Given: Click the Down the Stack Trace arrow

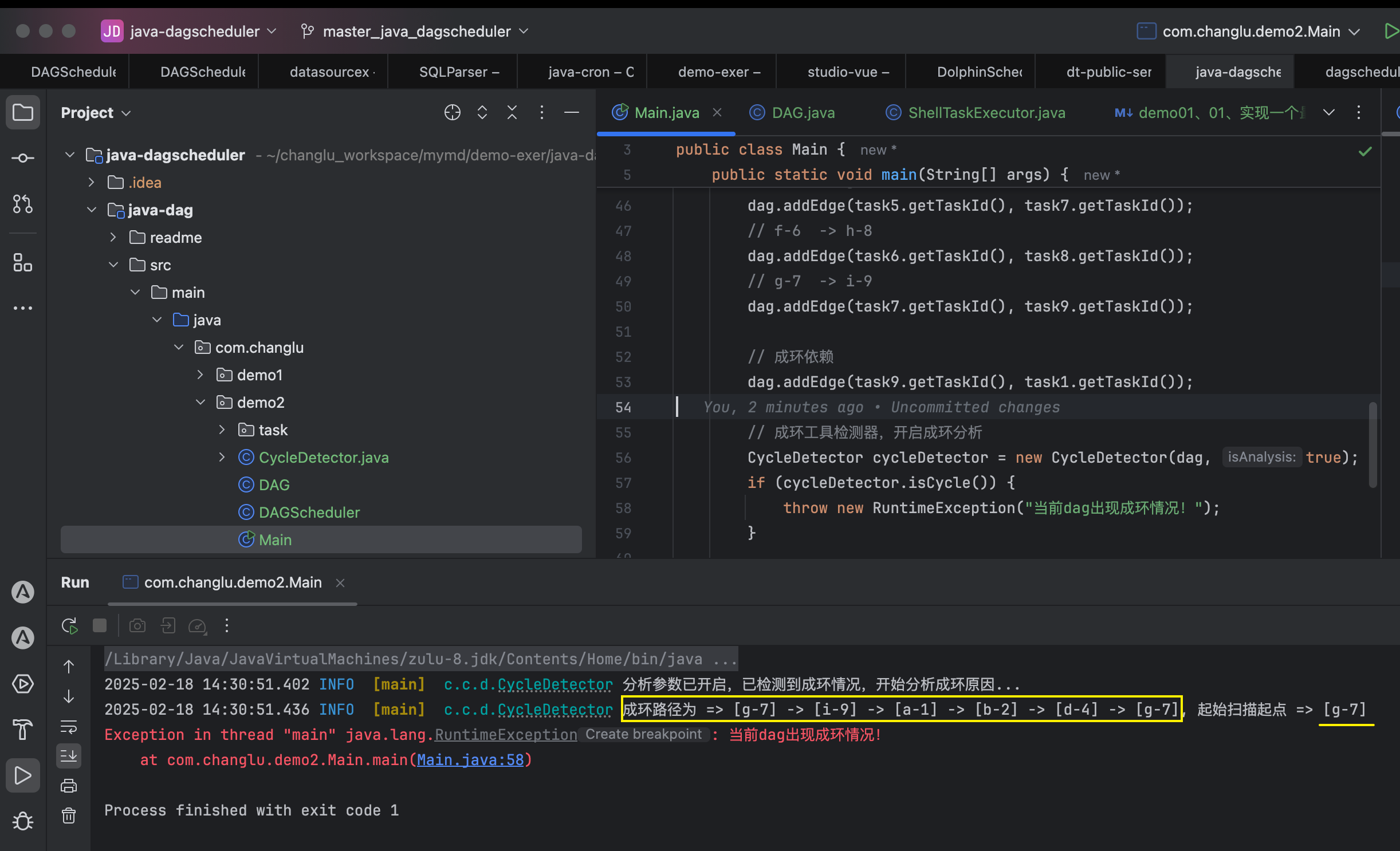Looking at the screenshot, I should coord(69,696).
